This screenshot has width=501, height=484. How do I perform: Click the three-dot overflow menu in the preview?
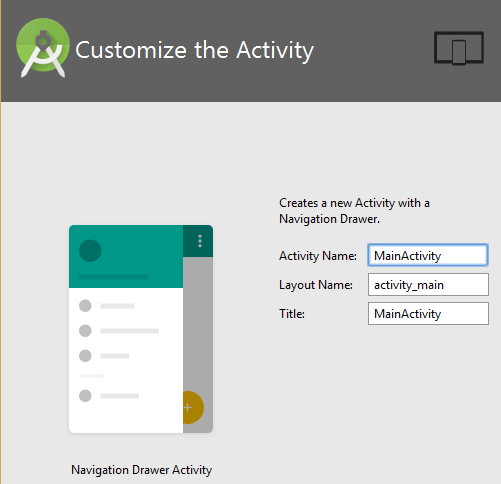click(200, 241)
